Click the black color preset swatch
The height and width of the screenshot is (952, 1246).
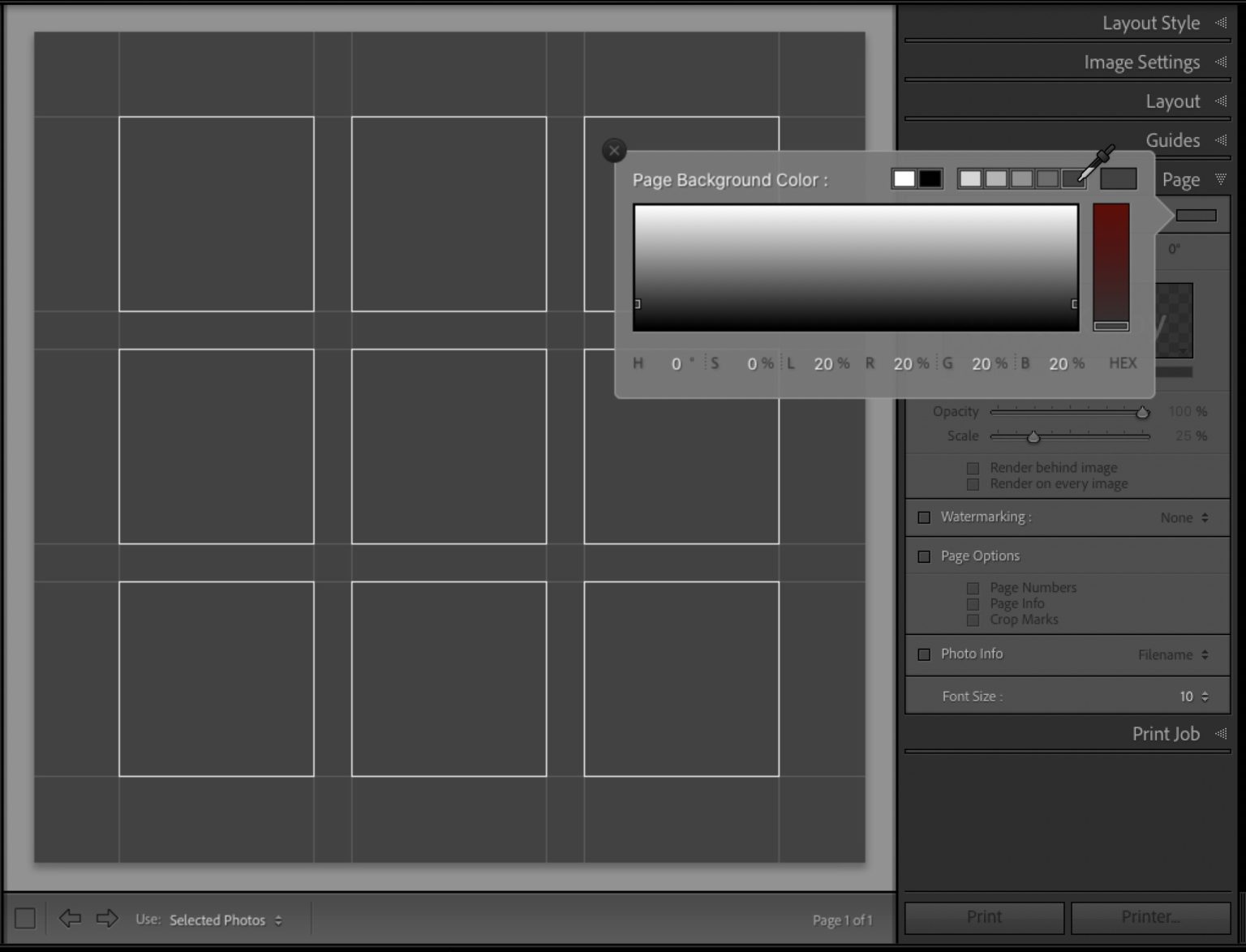[x=930, y=178]
